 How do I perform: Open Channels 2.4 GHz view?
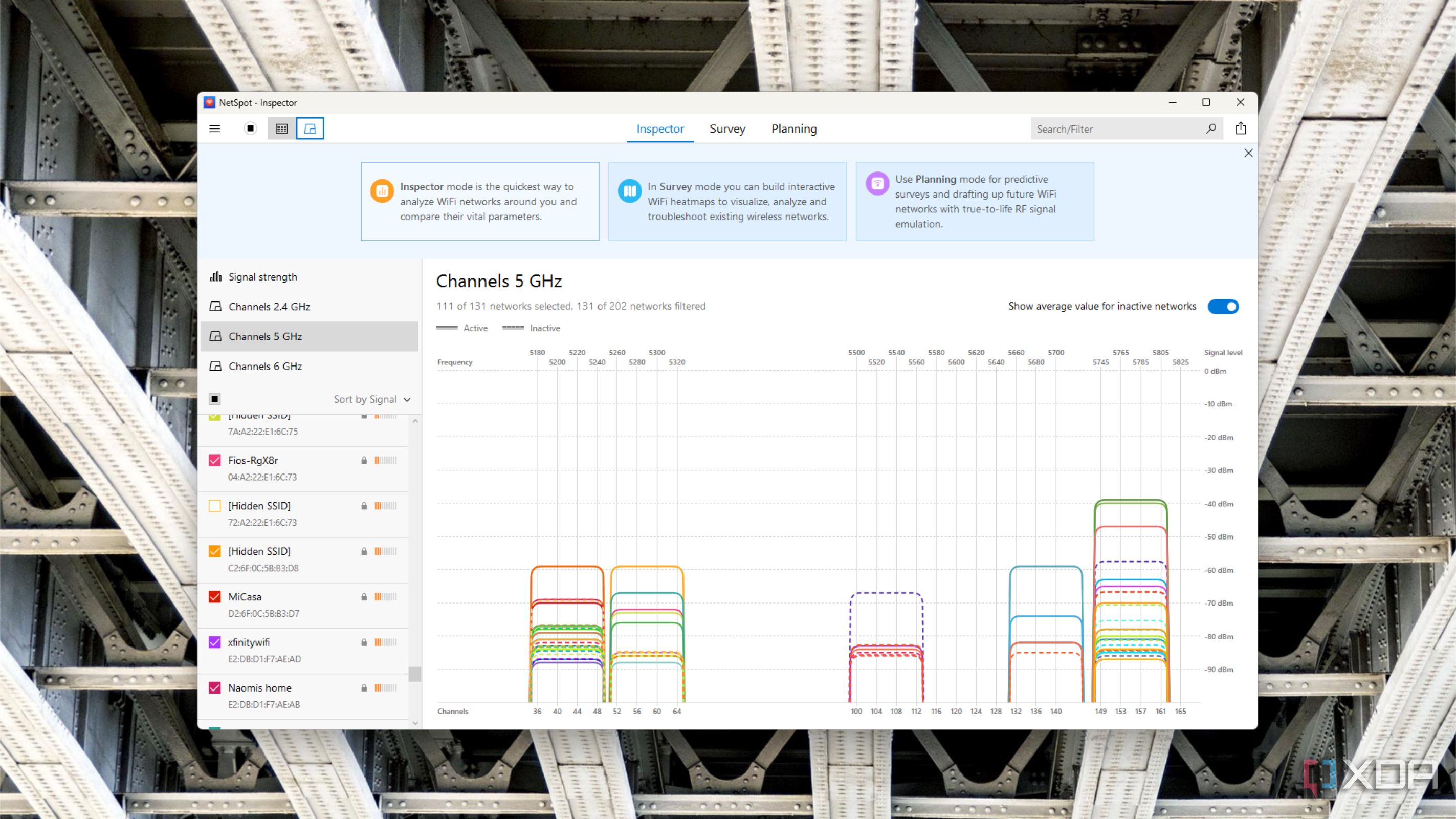[x=309, y=307]
